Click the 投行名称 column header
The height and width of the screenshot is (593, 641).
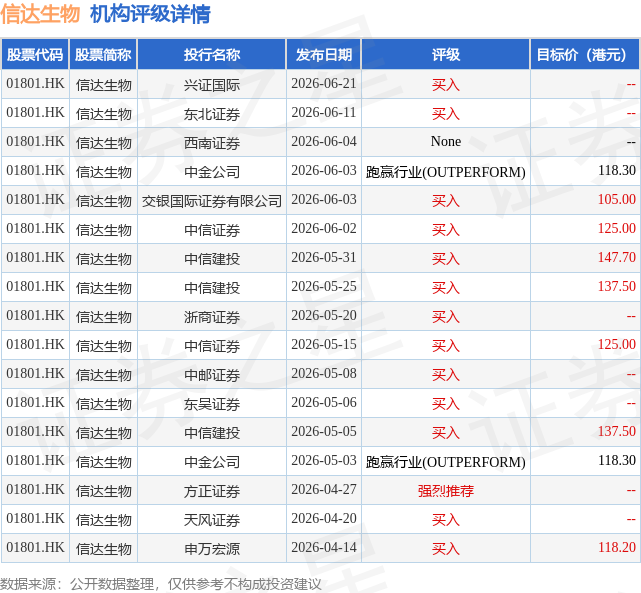pos(212,54)
